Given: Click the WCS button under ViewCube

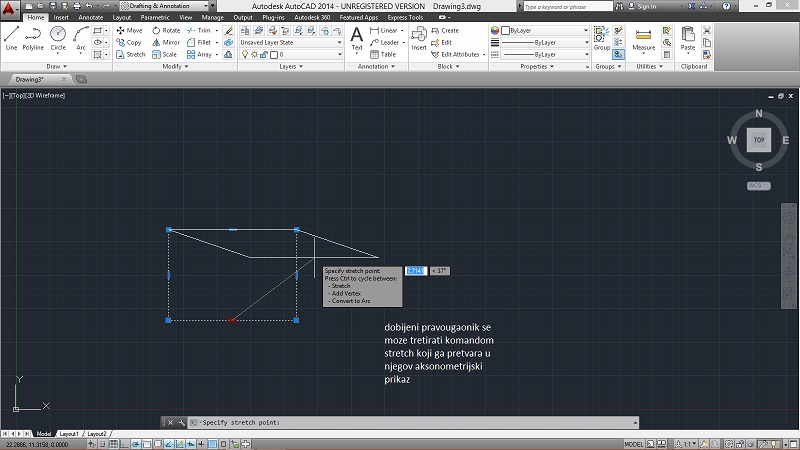Looking at the screenshot, I should tap(758, 186).
